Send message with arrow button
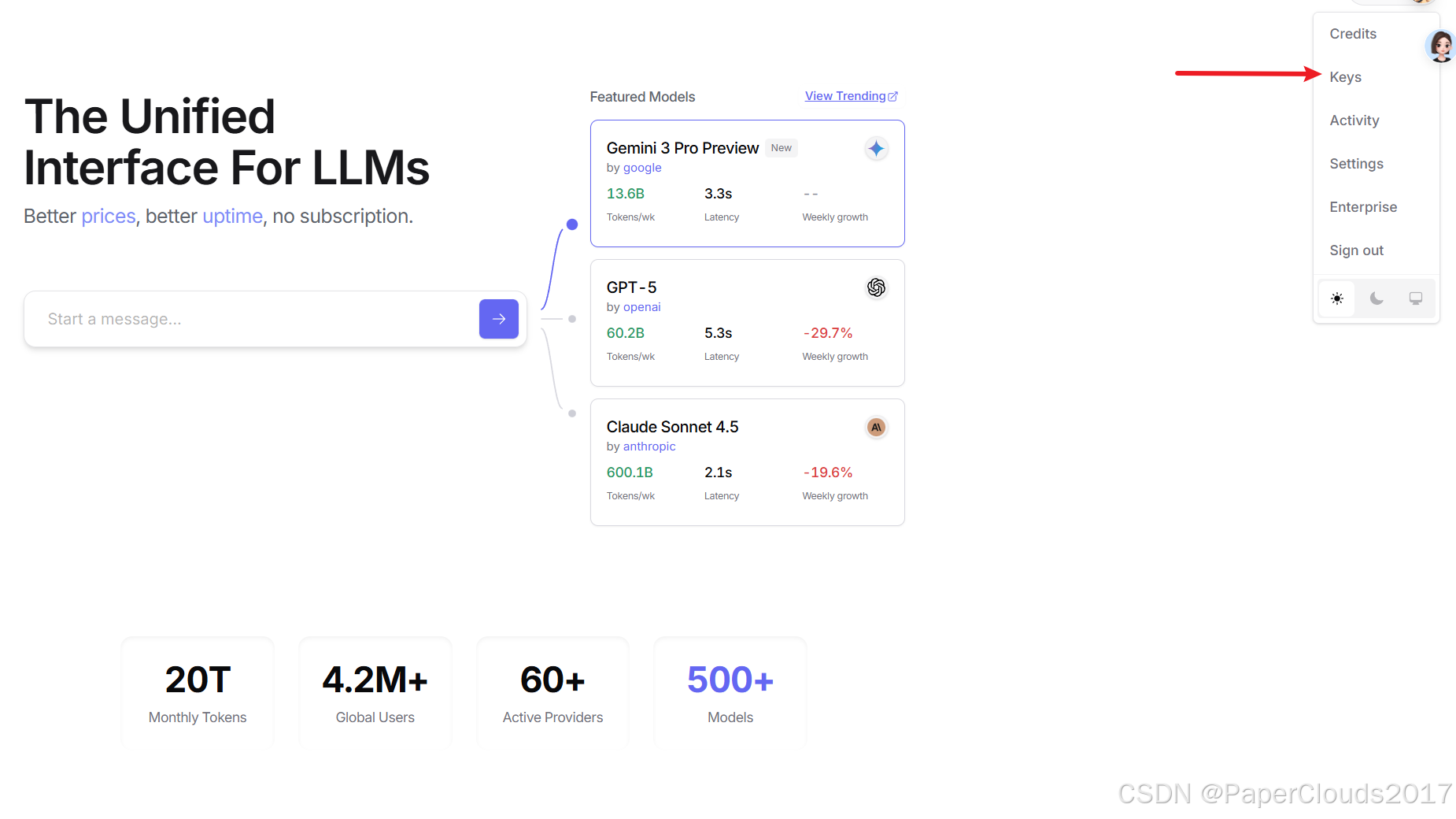 499,319
